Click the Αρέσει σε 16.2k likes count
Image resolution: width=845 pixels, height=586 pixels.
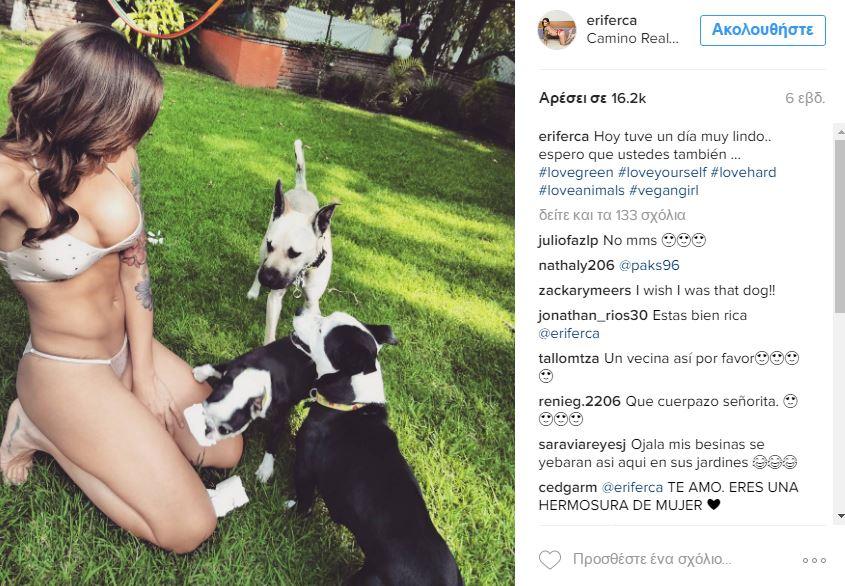click(592, 98)
